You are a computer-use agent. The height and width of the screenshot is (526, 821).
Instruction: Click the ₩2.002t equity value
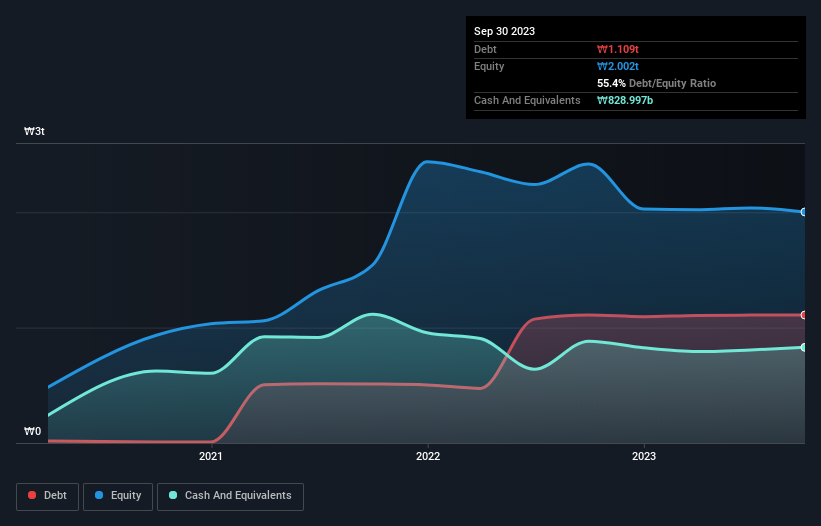pyautogui.click(x=618, y=66)
